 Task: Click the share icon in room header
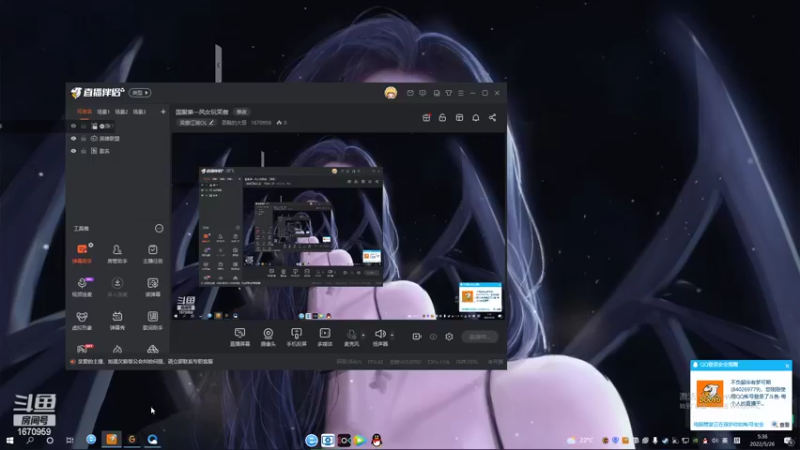pyautogui.click(x=492, y=118)
